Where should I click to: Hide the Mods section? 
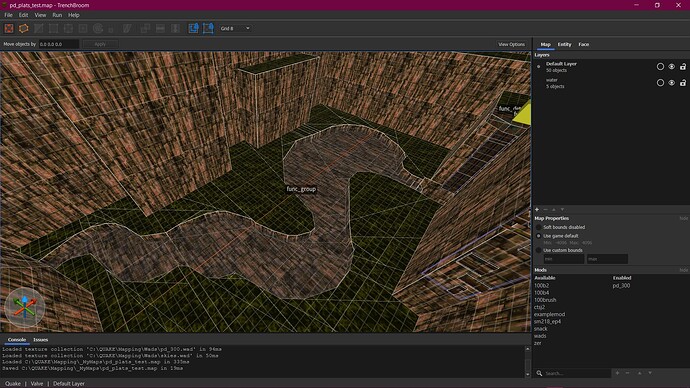[683, 270]
